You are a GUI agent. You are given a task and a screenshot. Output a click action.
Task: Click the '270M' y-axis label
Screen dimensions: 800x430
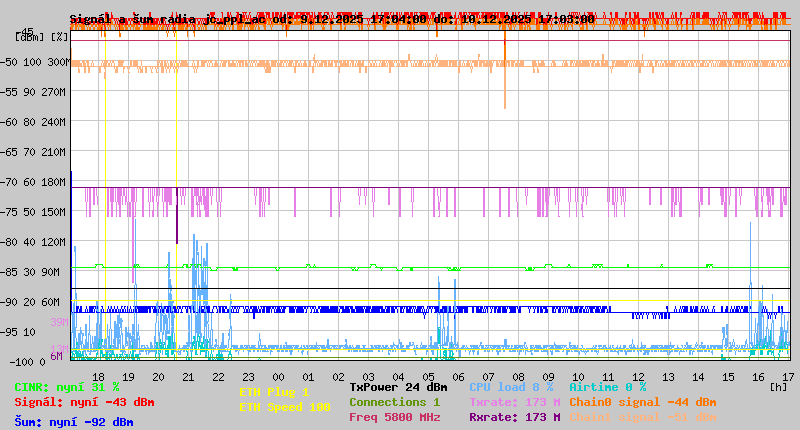coord(57,92)
